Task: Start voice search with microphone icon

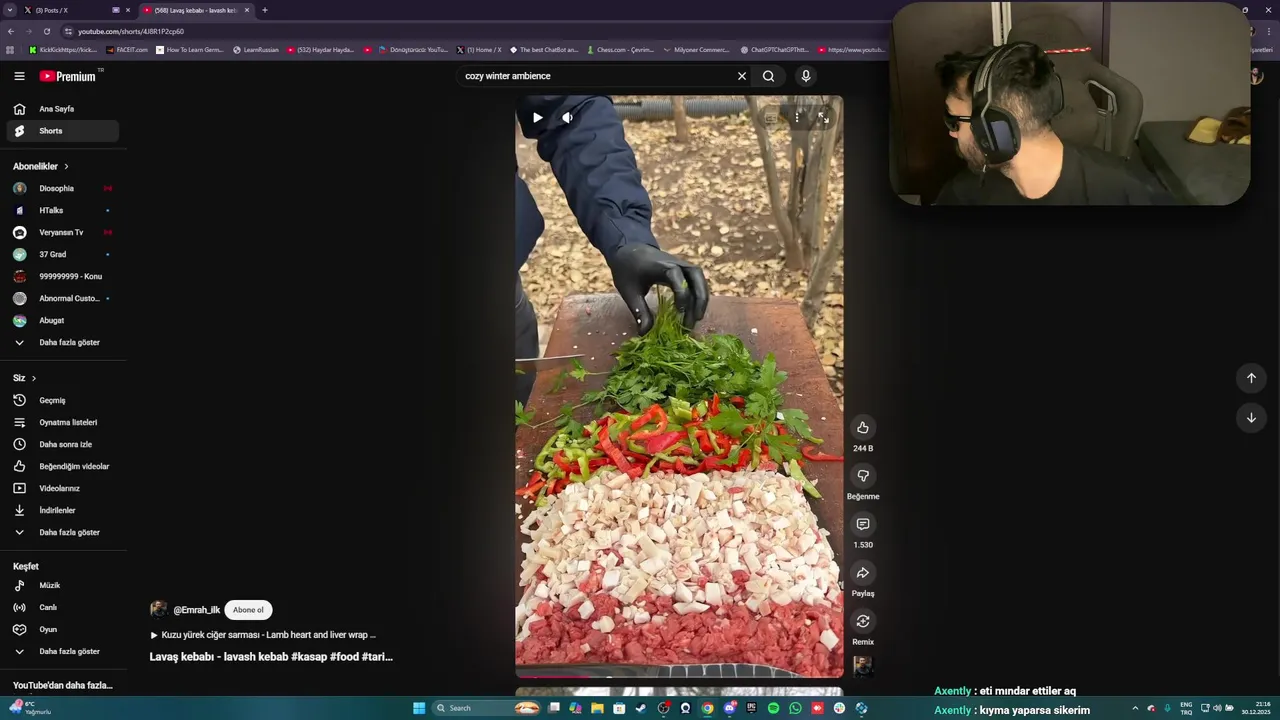Action: coord(806,76)
